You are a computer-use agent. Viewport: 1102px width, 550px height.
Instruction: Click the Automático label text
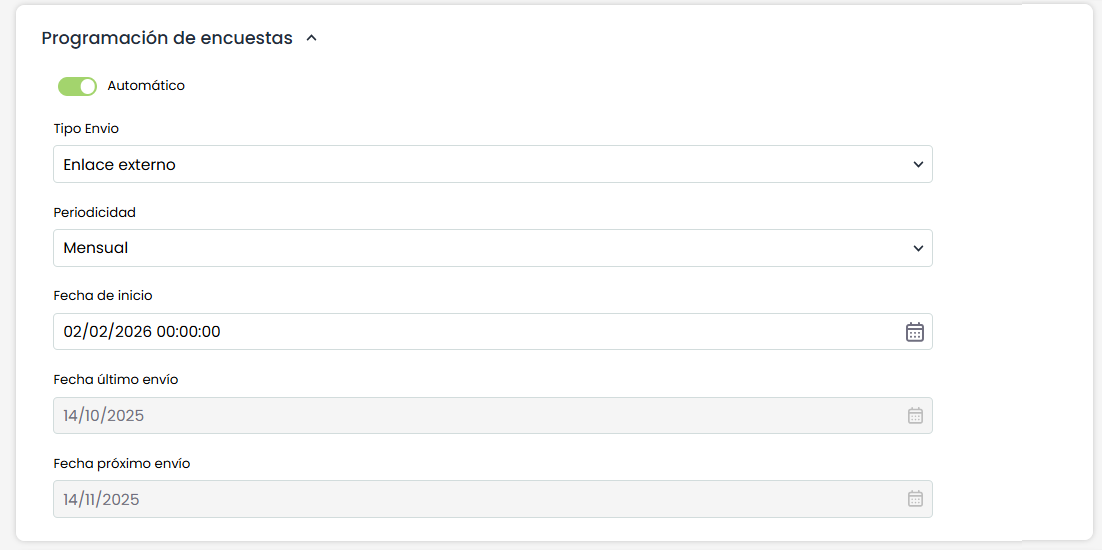(146, 86)
